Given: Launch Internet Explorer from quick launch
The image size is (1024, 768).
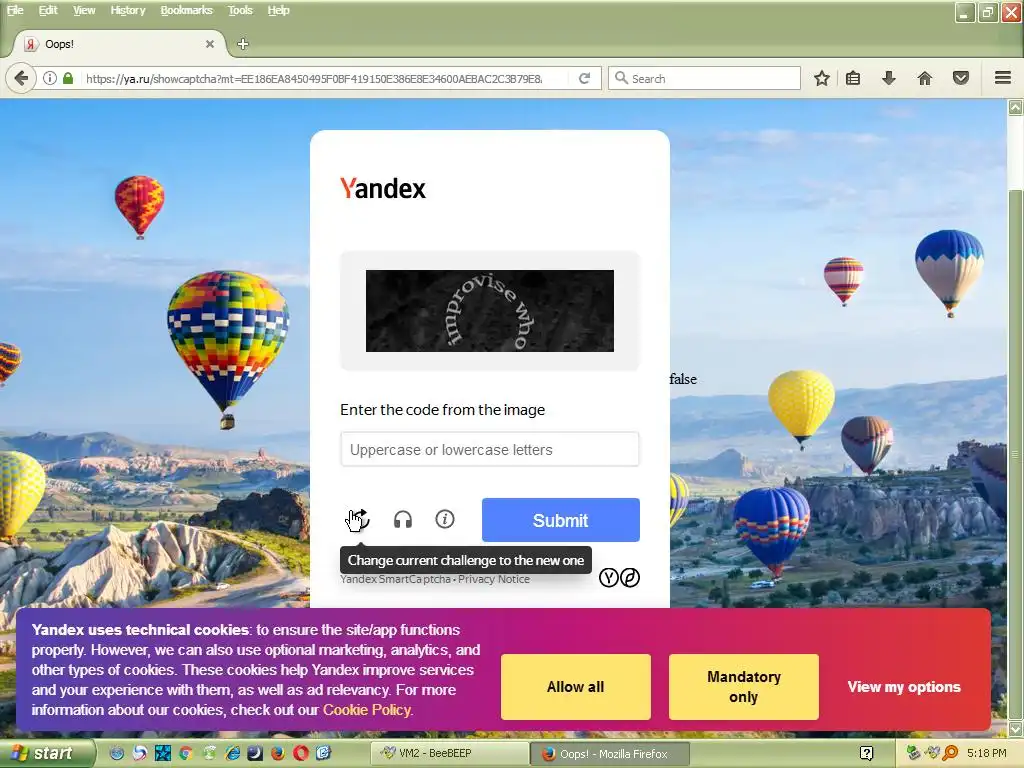Looking at the screenshot, I should [x=232, y=754].
